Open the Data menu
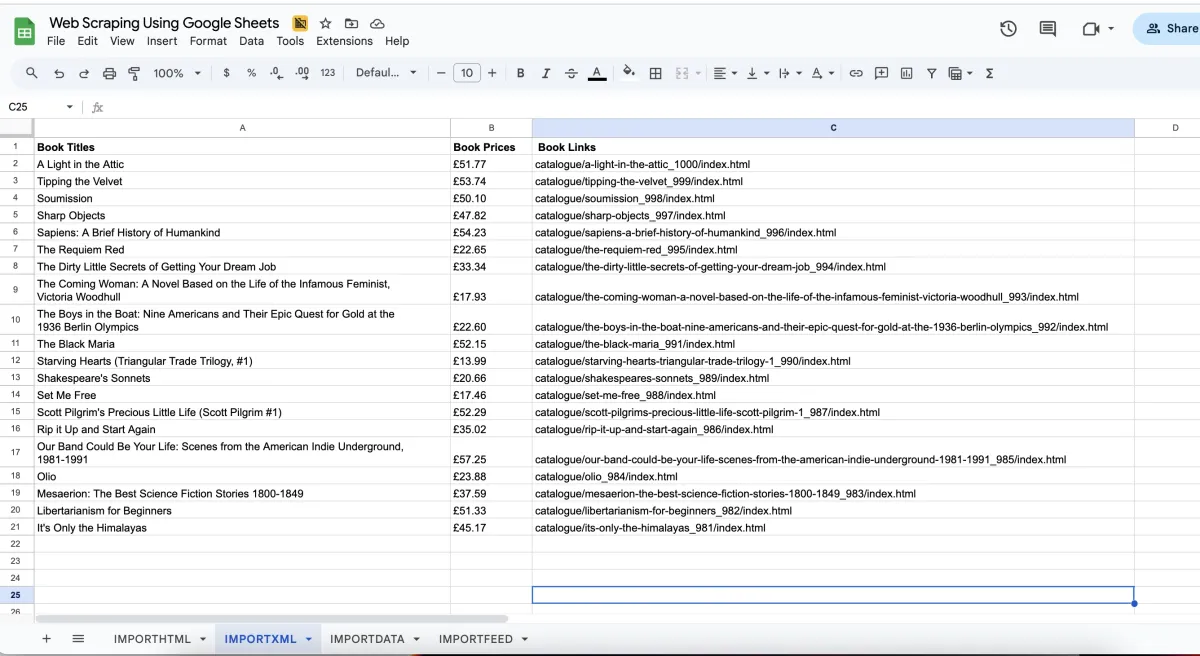1200x656 pixels. point(252,41)
